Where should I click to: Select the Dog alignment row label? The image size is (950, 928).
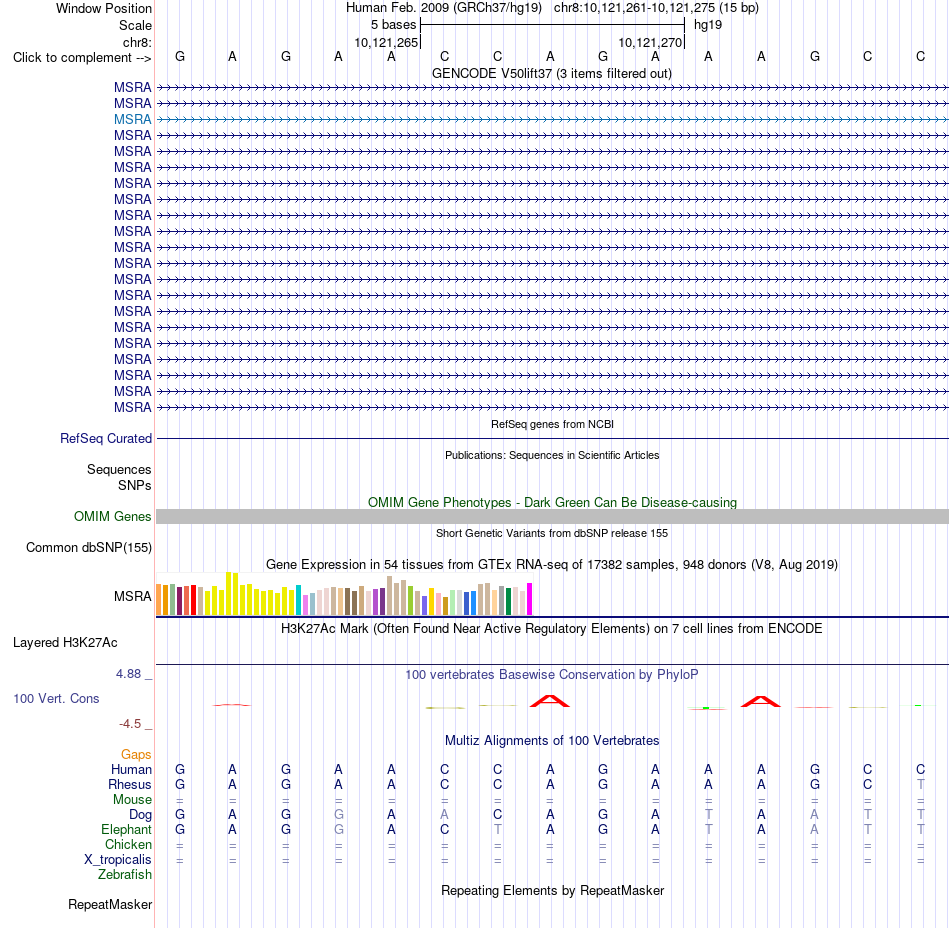click(x=140, y=815)
